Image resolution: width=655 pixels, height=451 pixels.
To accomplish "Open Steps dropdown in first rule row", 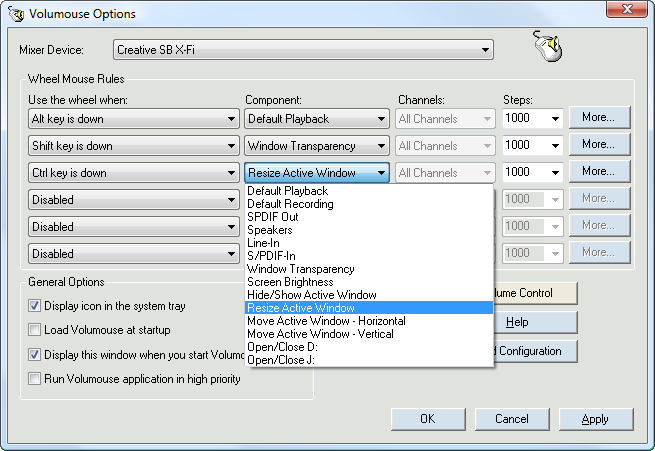I will click(554, 119).
